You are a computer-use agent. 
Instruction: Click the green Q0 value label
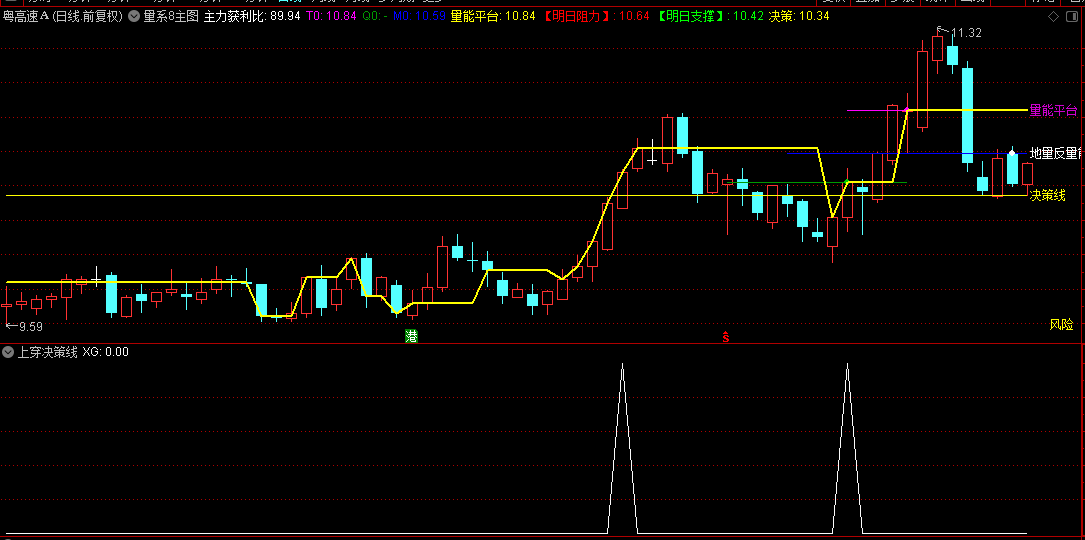(x=374, y=16)
